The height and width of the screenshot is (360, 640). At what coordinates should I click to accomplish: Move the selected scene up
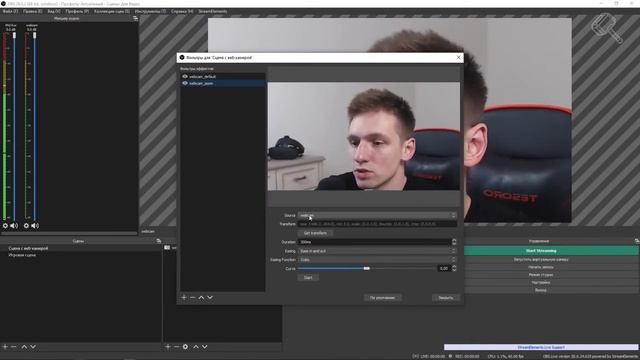tap(24, 347)
